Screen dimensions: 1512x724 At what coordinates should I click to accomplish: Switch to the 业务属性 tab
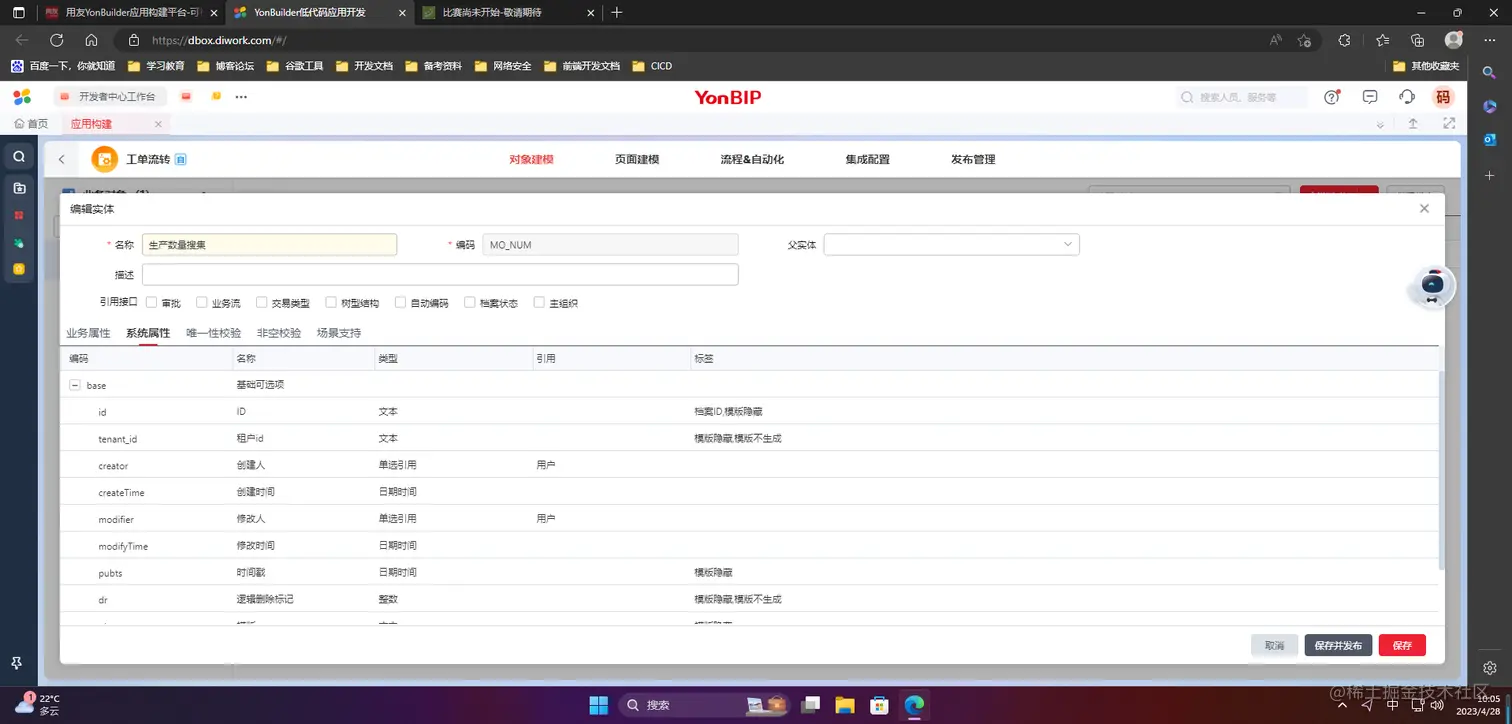click(x=88, y=332)
